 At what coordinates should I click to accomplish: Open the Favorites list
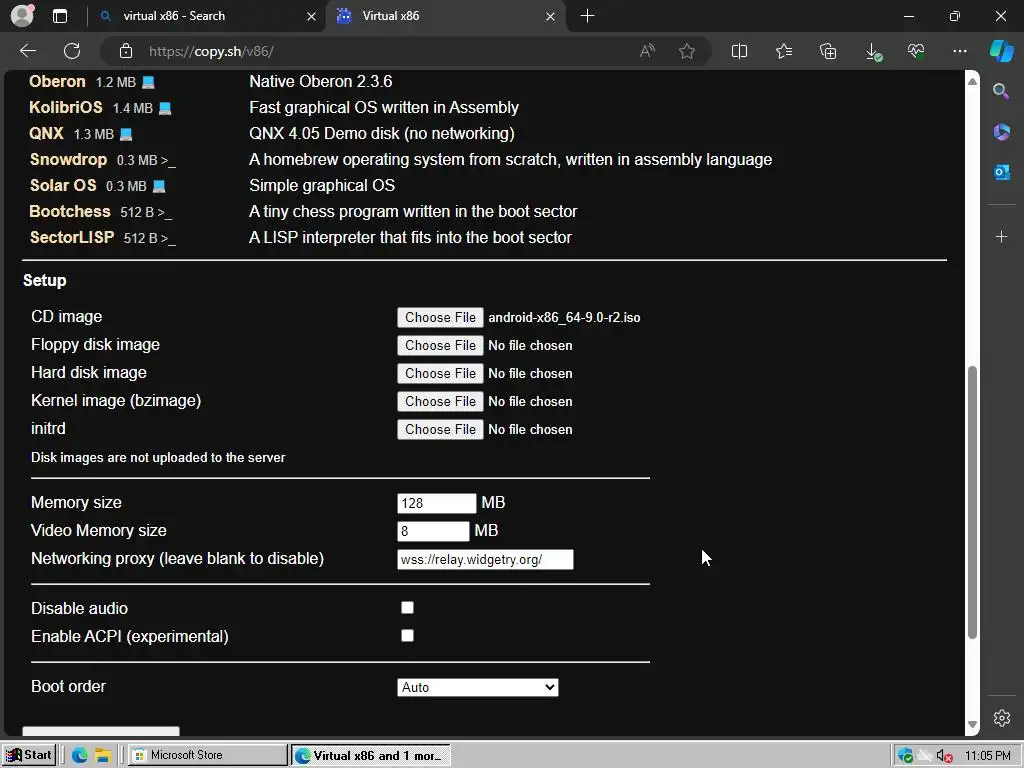[x=784, y=51]
